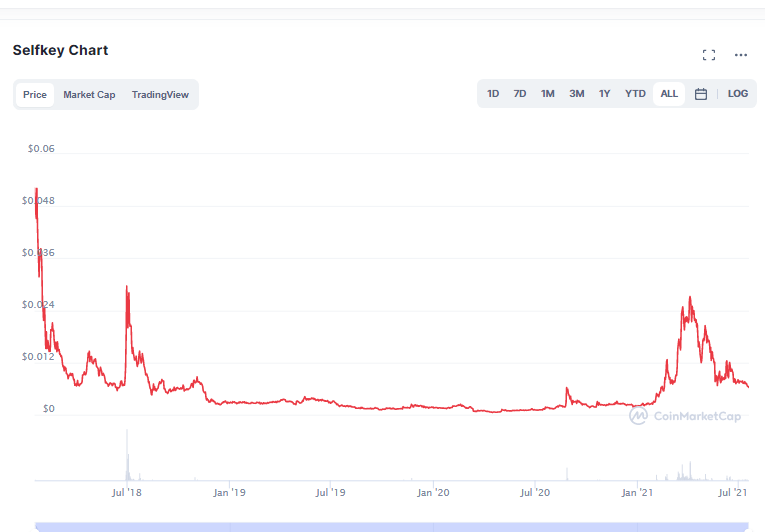Open the three-dot more options menu

point(741,55)
